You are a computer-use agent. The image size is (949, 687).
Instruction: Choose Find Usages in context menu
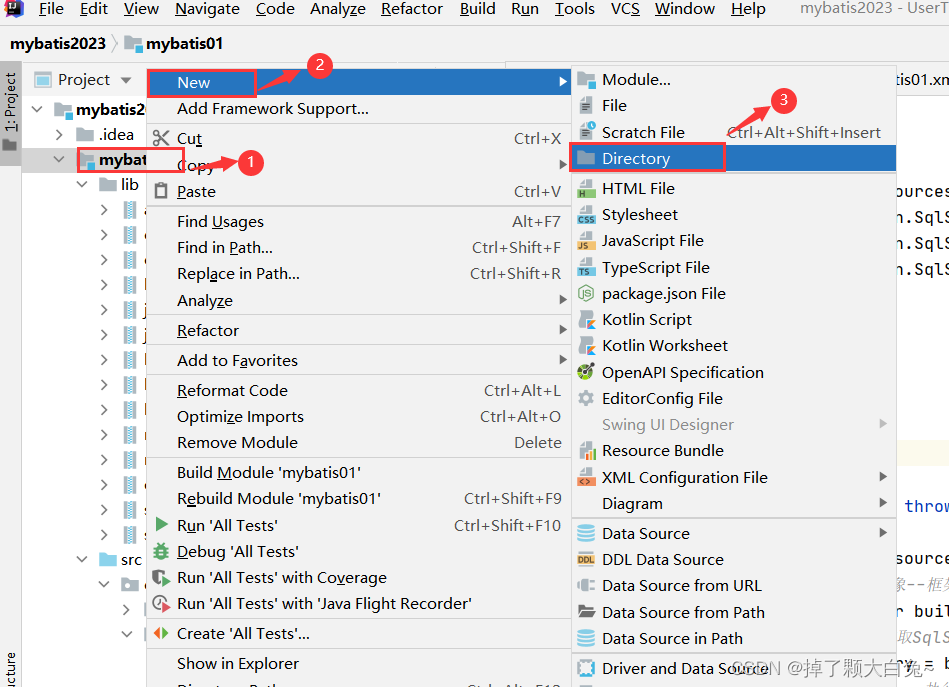359,222
